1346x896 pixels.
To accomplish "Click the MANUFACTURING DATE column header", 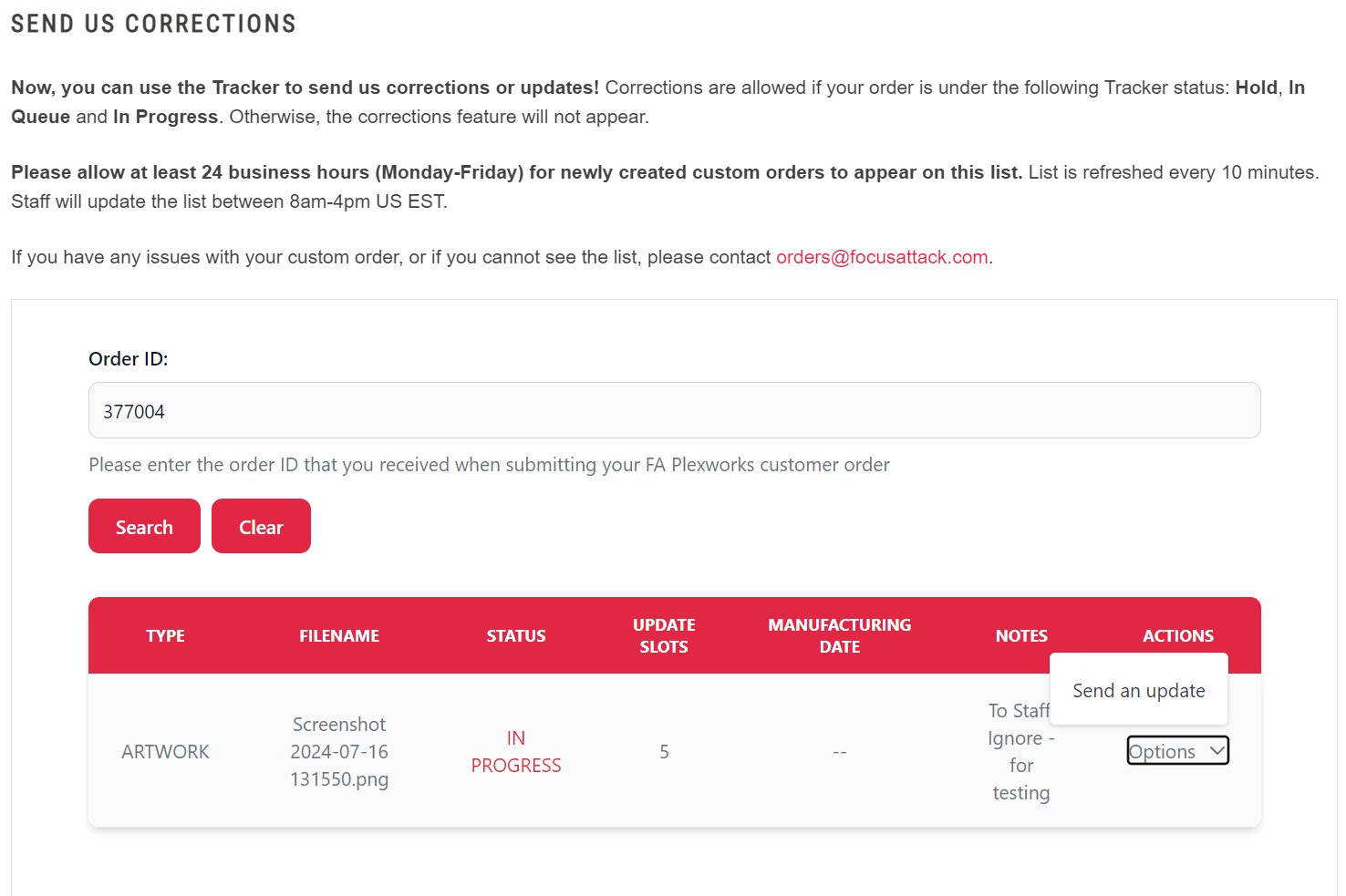I will [x=840, y=635].
